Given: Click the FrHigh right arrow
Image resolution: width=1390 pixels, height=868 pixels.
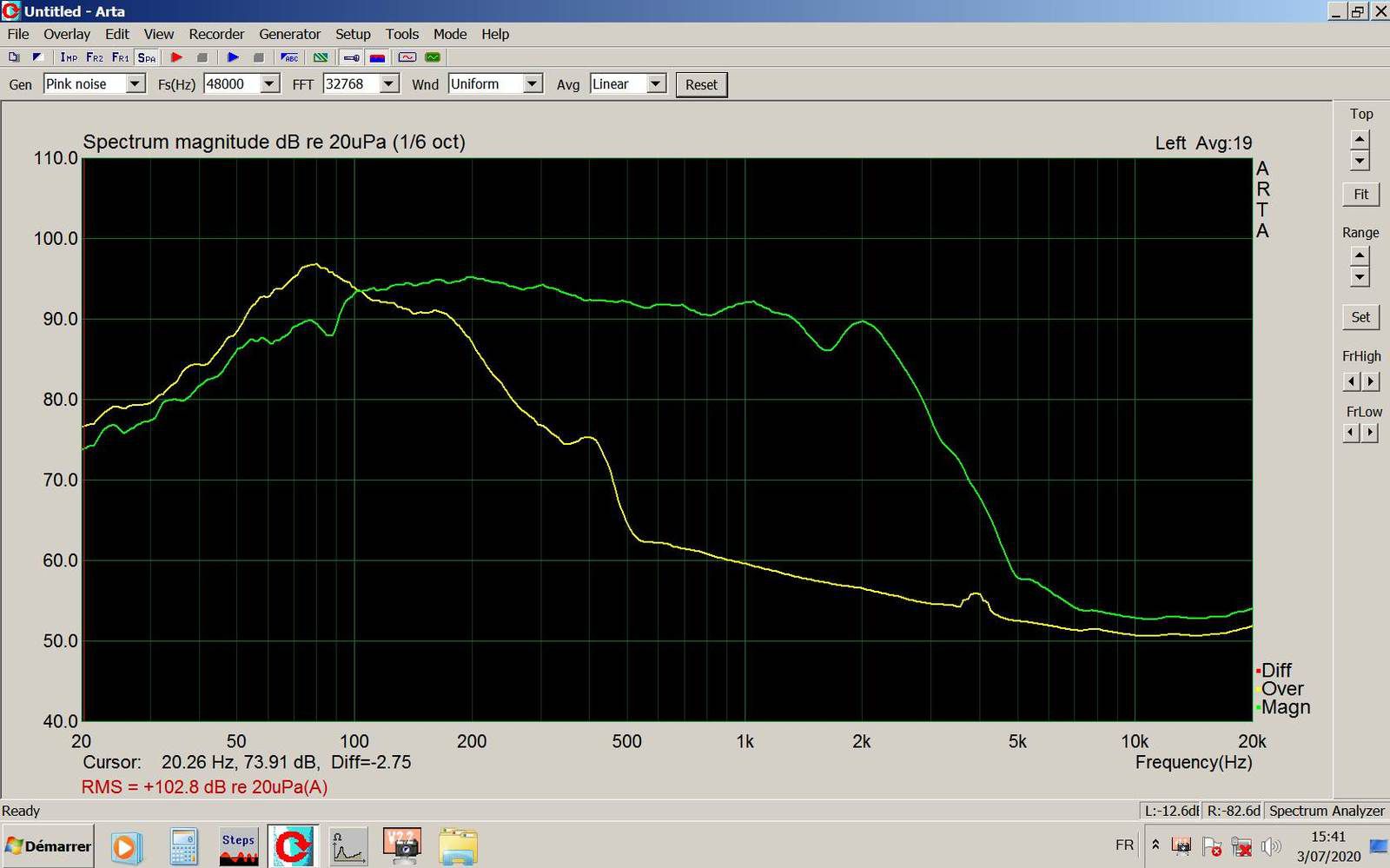Looking at the screenshot, I should coord(1371,381).
